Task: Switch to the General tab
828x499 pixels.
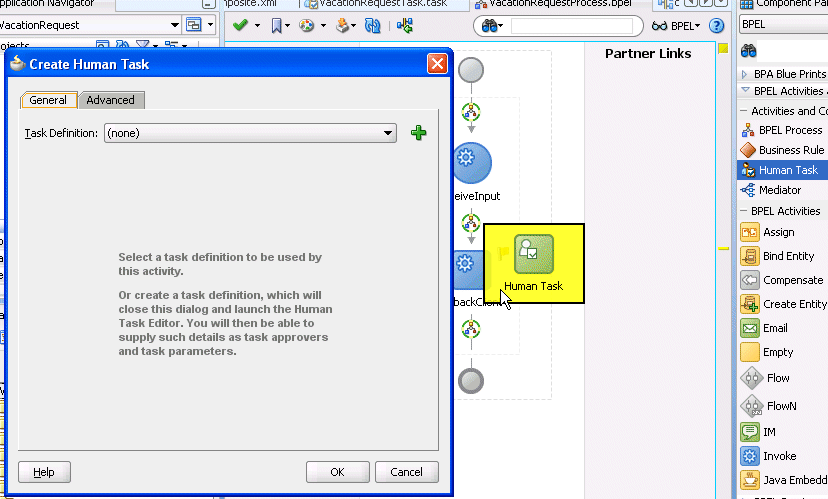Action: [48, 100]
